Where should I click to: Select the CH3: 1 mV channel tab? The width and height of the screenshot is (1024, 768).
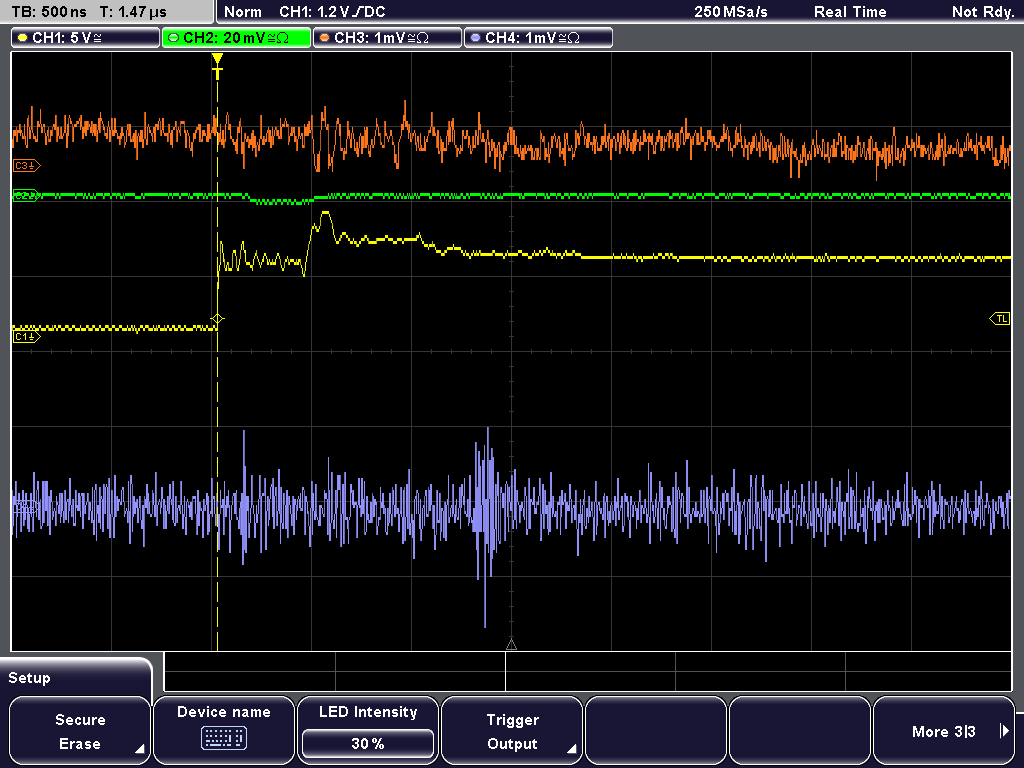coord(387,38)
